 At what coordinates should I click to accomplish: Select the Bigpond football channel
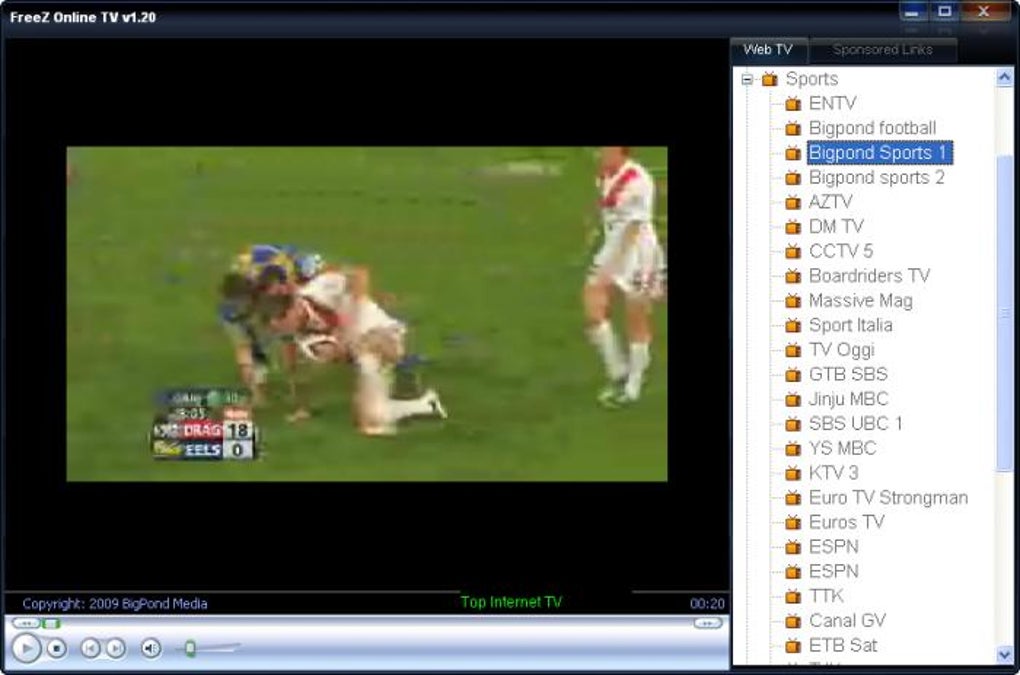[x=872, y=128]
